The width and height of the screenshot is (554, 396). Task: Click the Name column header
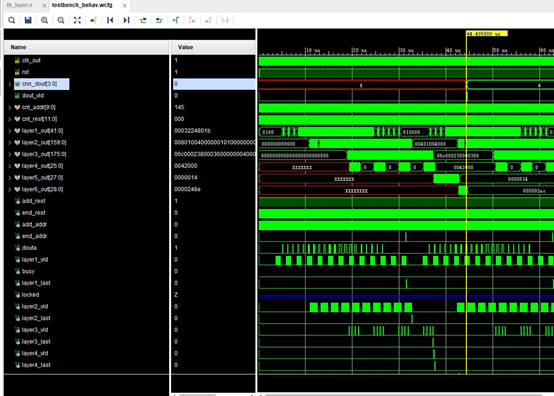point(87,47)
